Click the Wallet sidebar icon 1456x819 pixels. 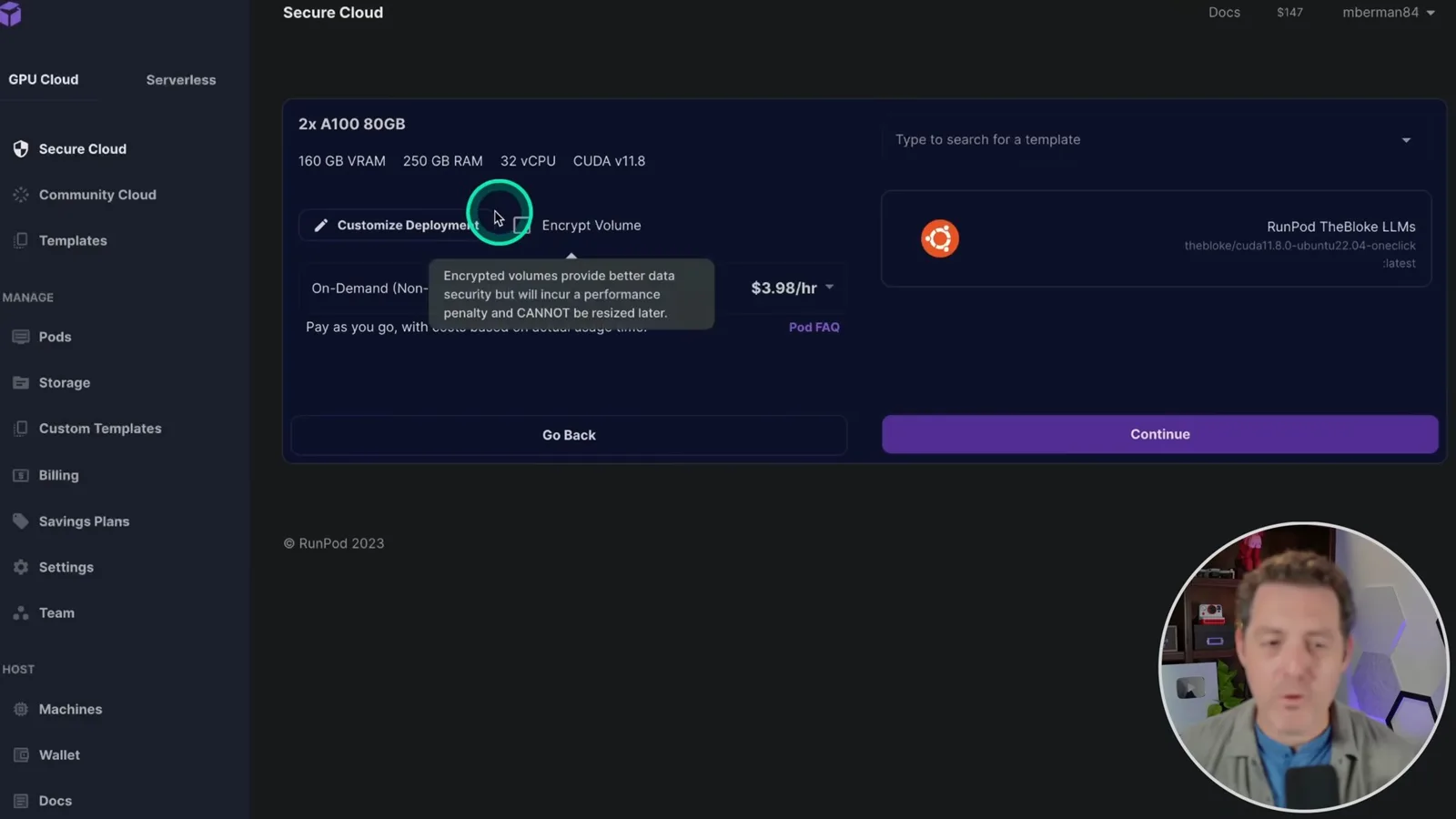(x=20, y=755)
